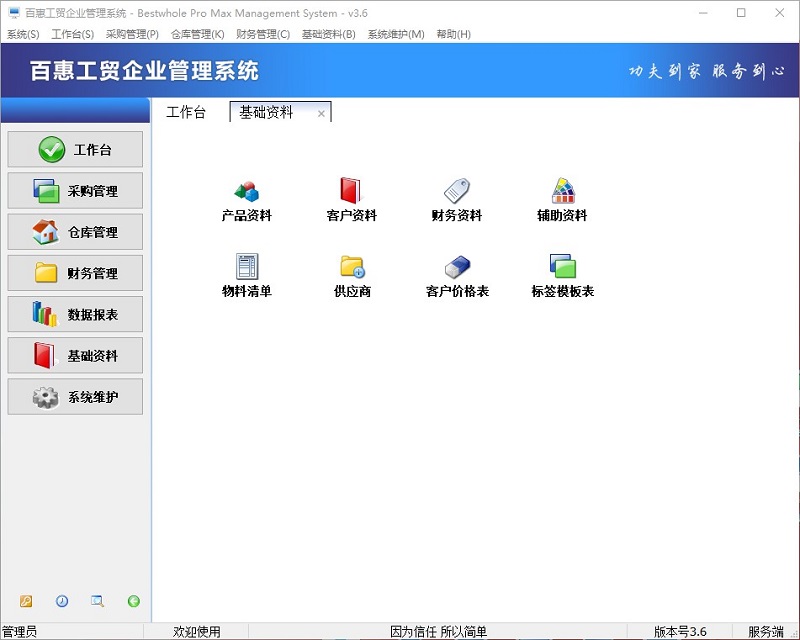Open the 采购管理(P) menu

[132, 34]
